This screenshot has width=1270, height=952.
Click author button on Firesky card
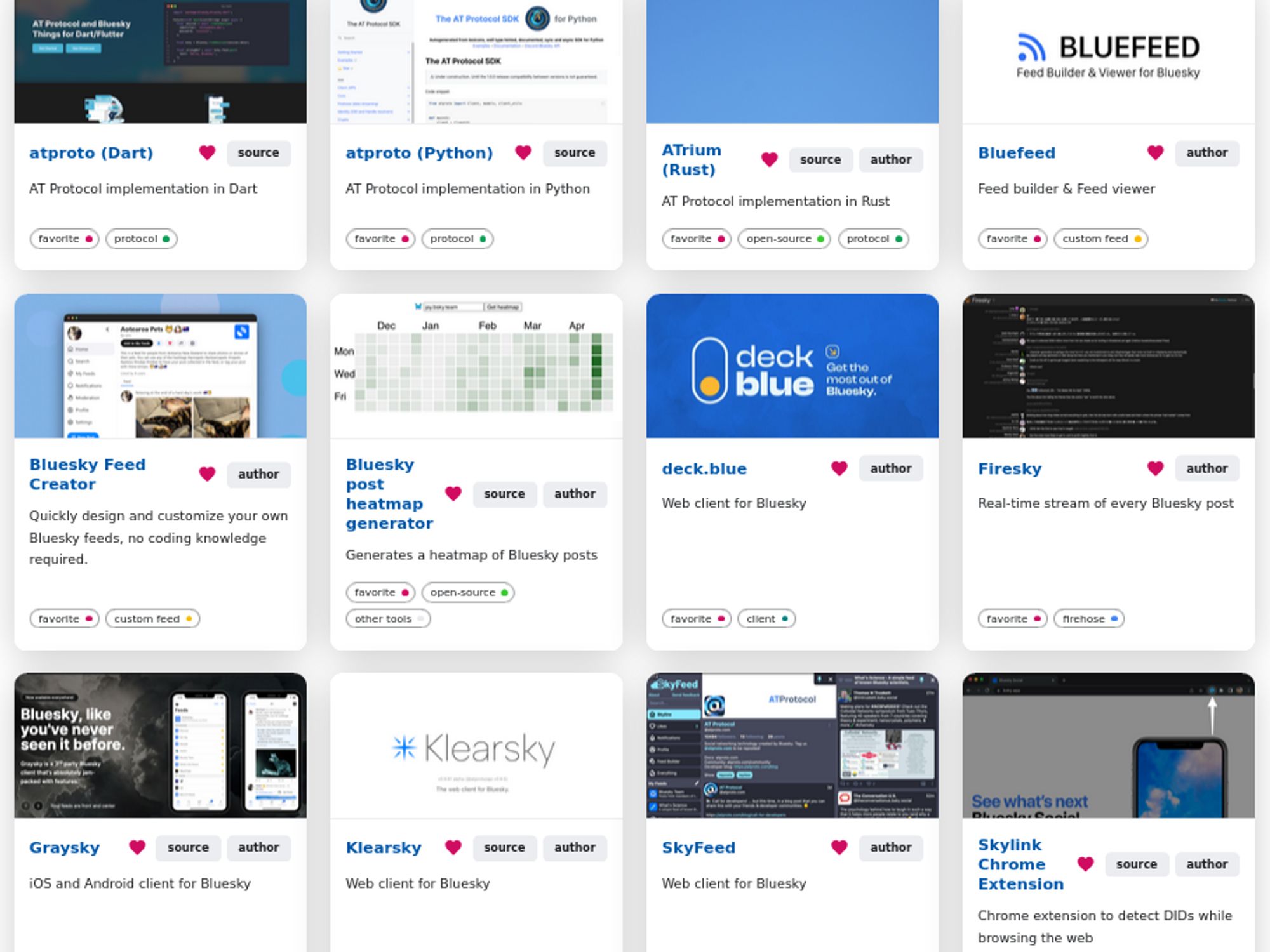(1207, 468)
